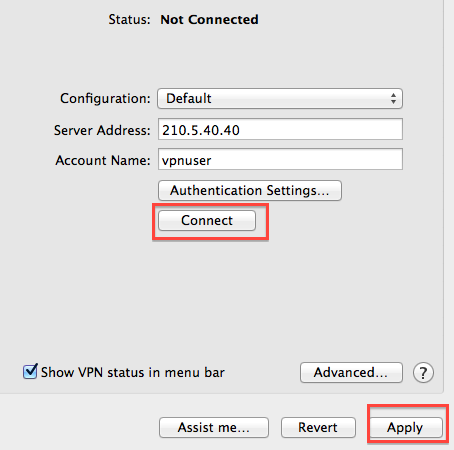Click the Configuration label

click(x=105, y=99)
